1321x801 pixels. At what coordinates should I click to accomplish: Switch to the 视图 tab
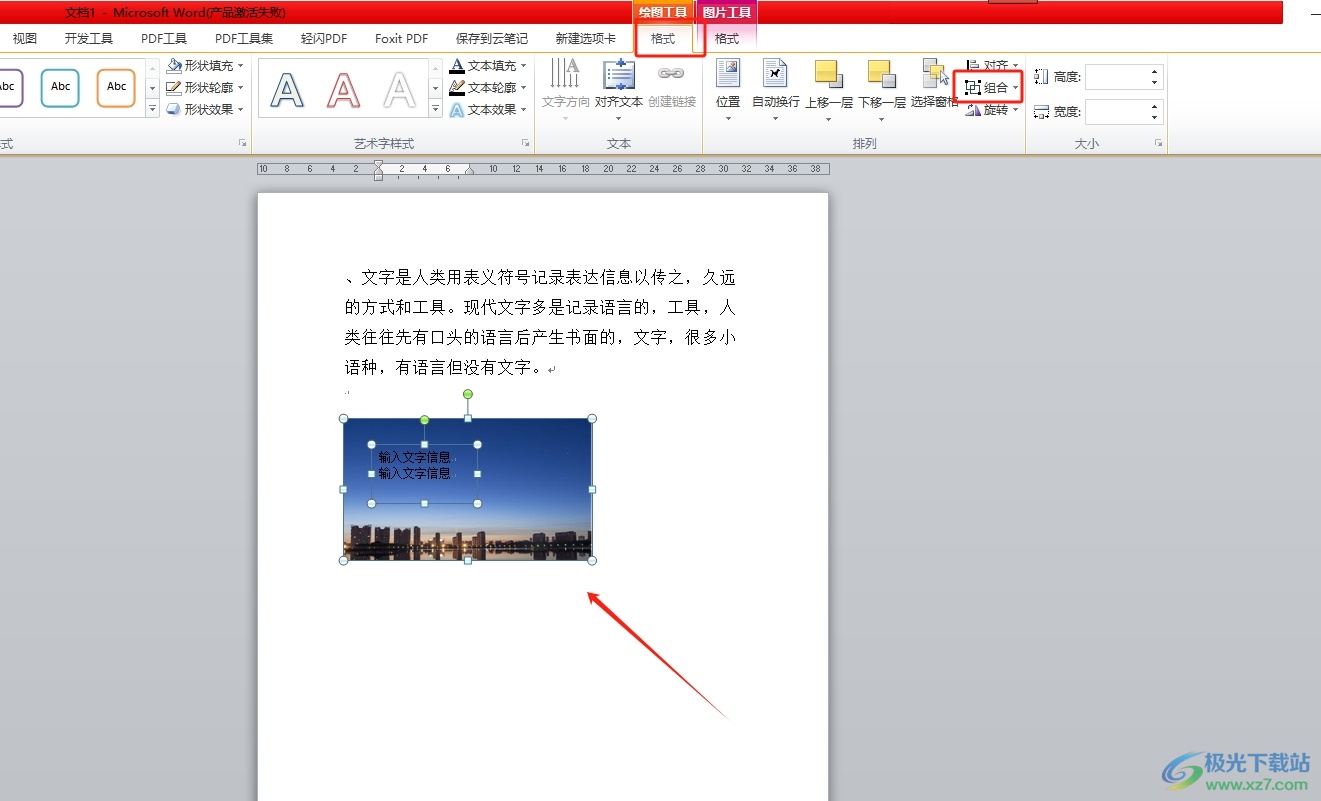point(25,39)
